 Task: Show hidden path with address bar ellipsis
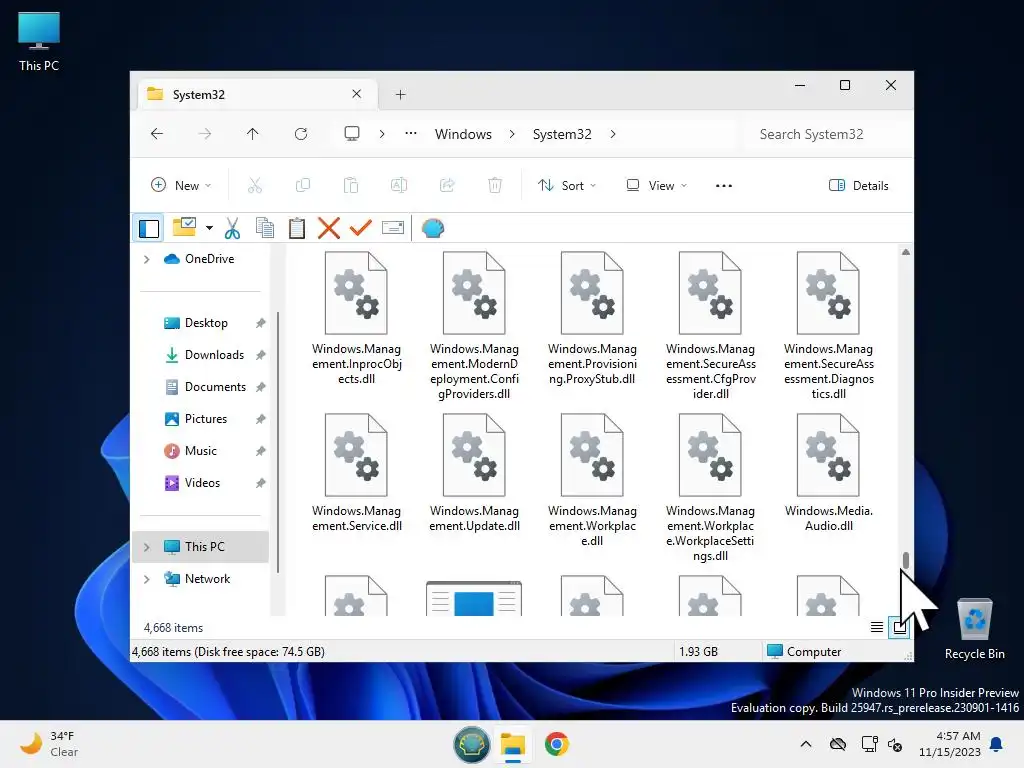point(411,133)
